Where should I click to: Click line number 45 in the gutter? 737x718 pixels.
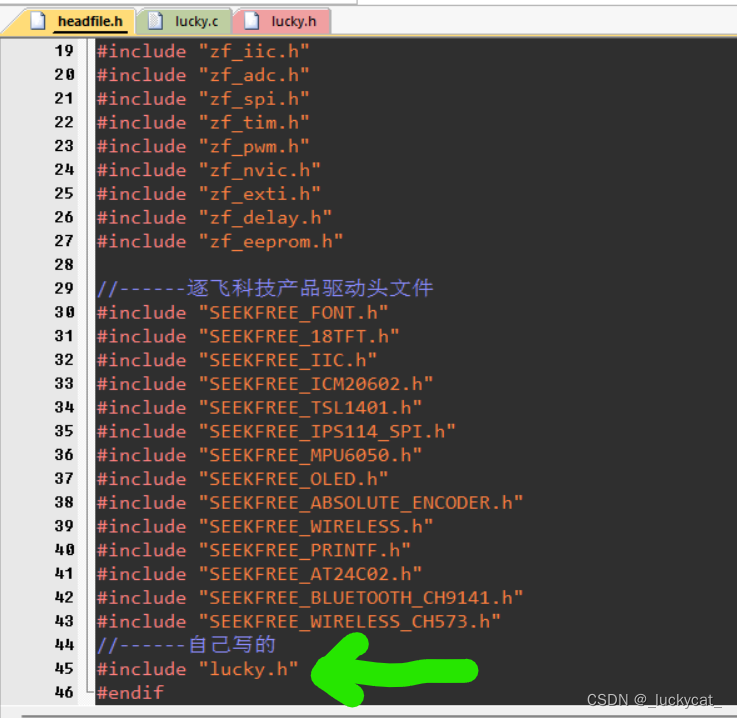[64, 668]
